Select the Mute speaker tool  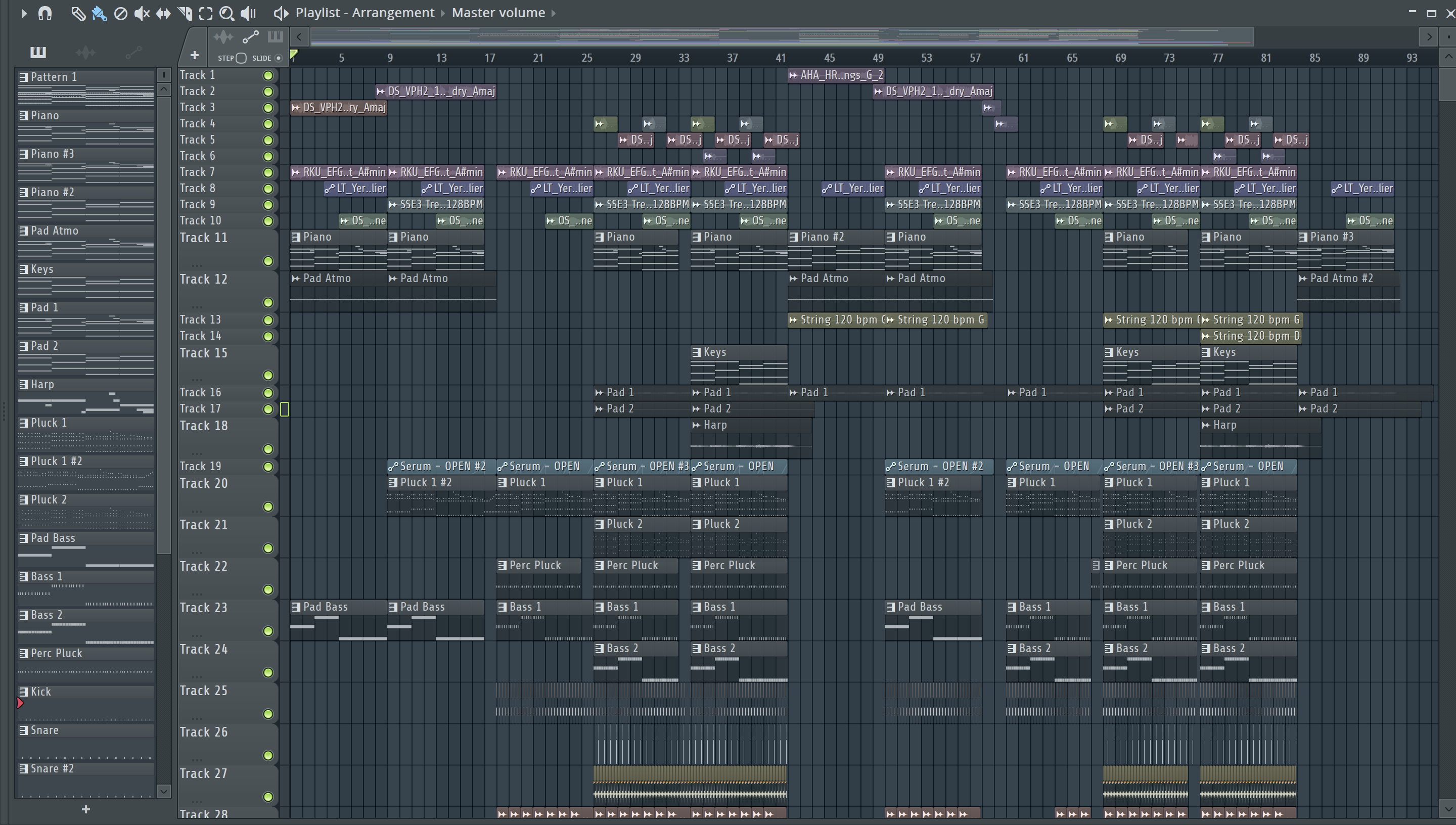[x=142, y=13]
